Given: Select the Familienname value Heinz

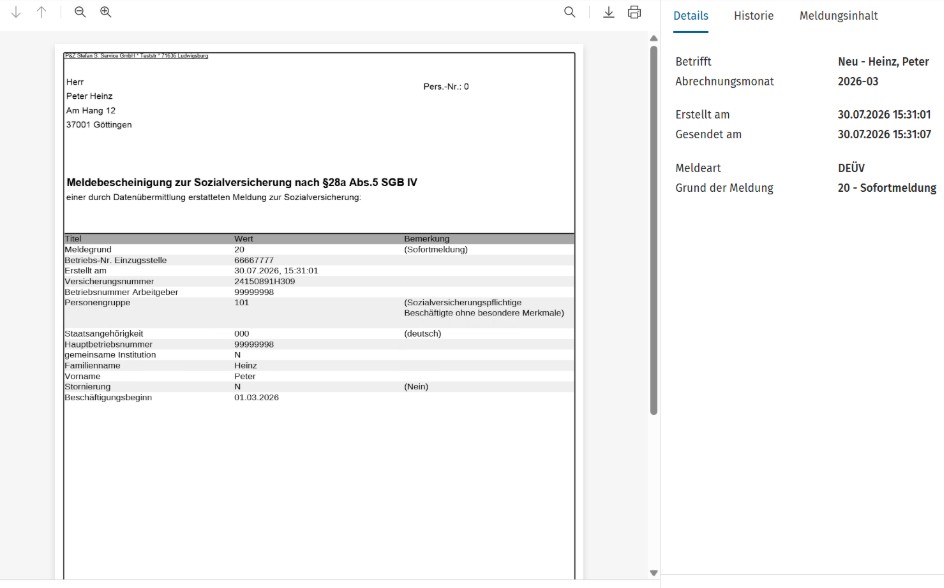Looking at the screenshot, I should [246, 365].
